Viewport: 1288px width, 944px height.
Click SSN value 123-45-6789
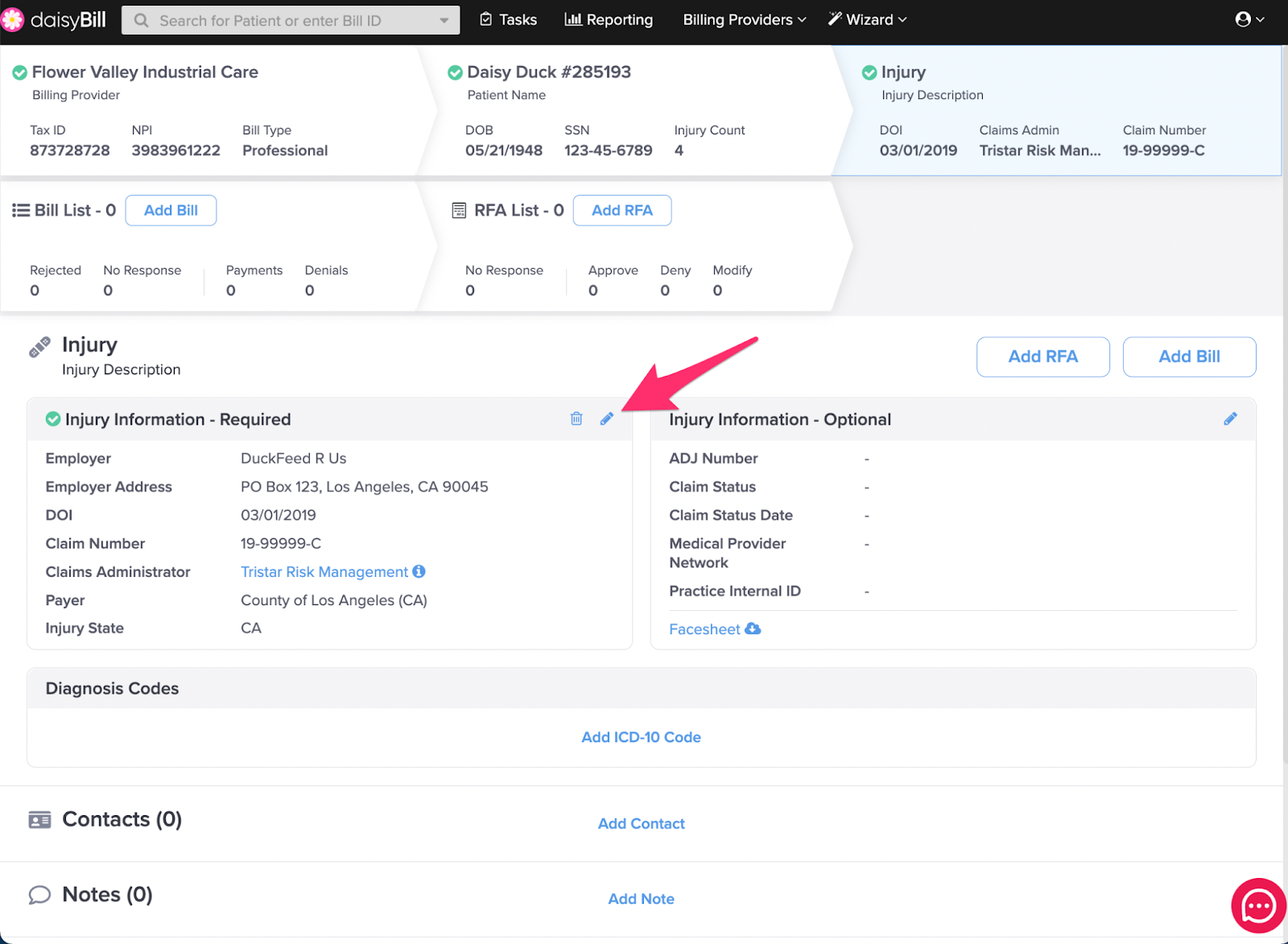[609, 150]
